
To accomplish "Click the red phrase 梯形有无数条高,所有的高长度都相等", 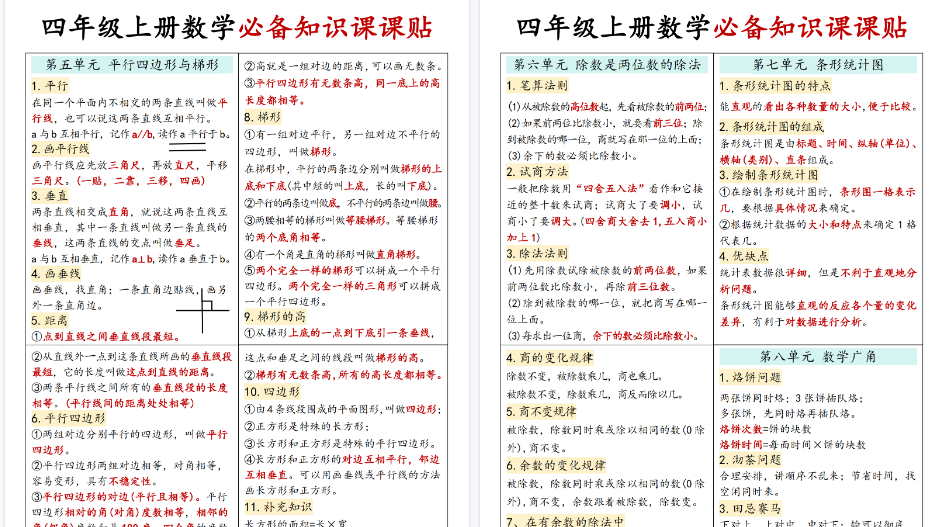I will click(348, 375).
